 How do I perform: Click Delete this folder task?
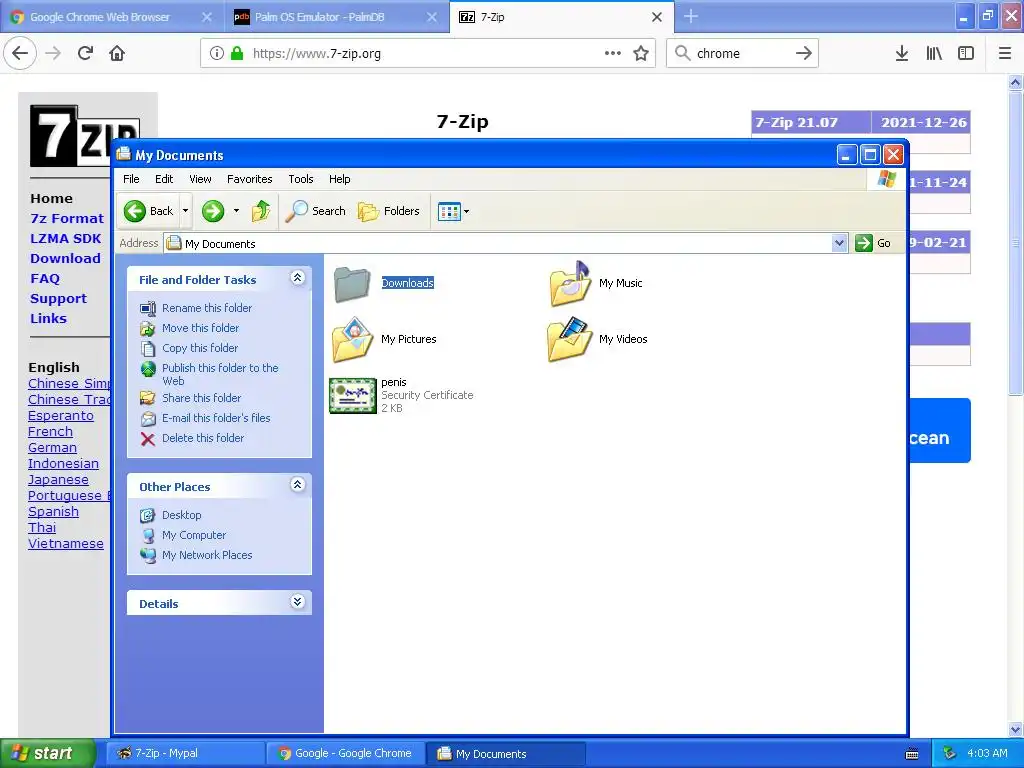(x=202, y=438)
